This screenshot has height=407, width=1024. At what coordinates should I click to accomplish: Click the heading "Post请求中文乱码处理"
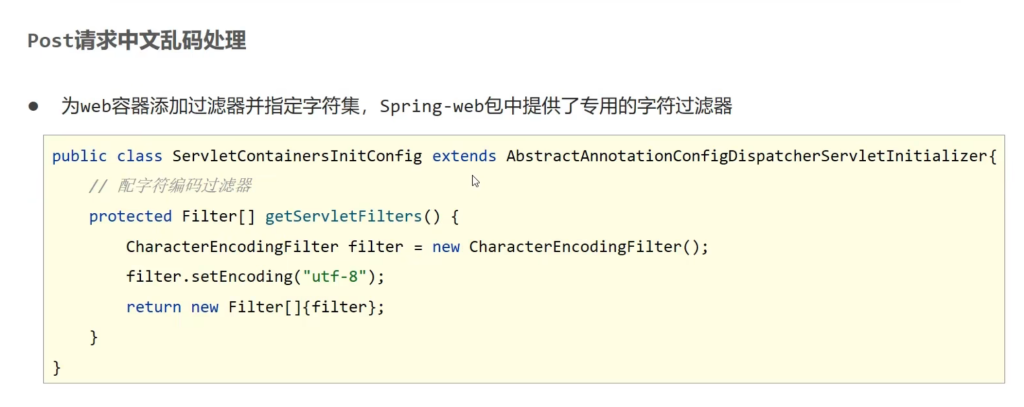(x=137, y=41)
